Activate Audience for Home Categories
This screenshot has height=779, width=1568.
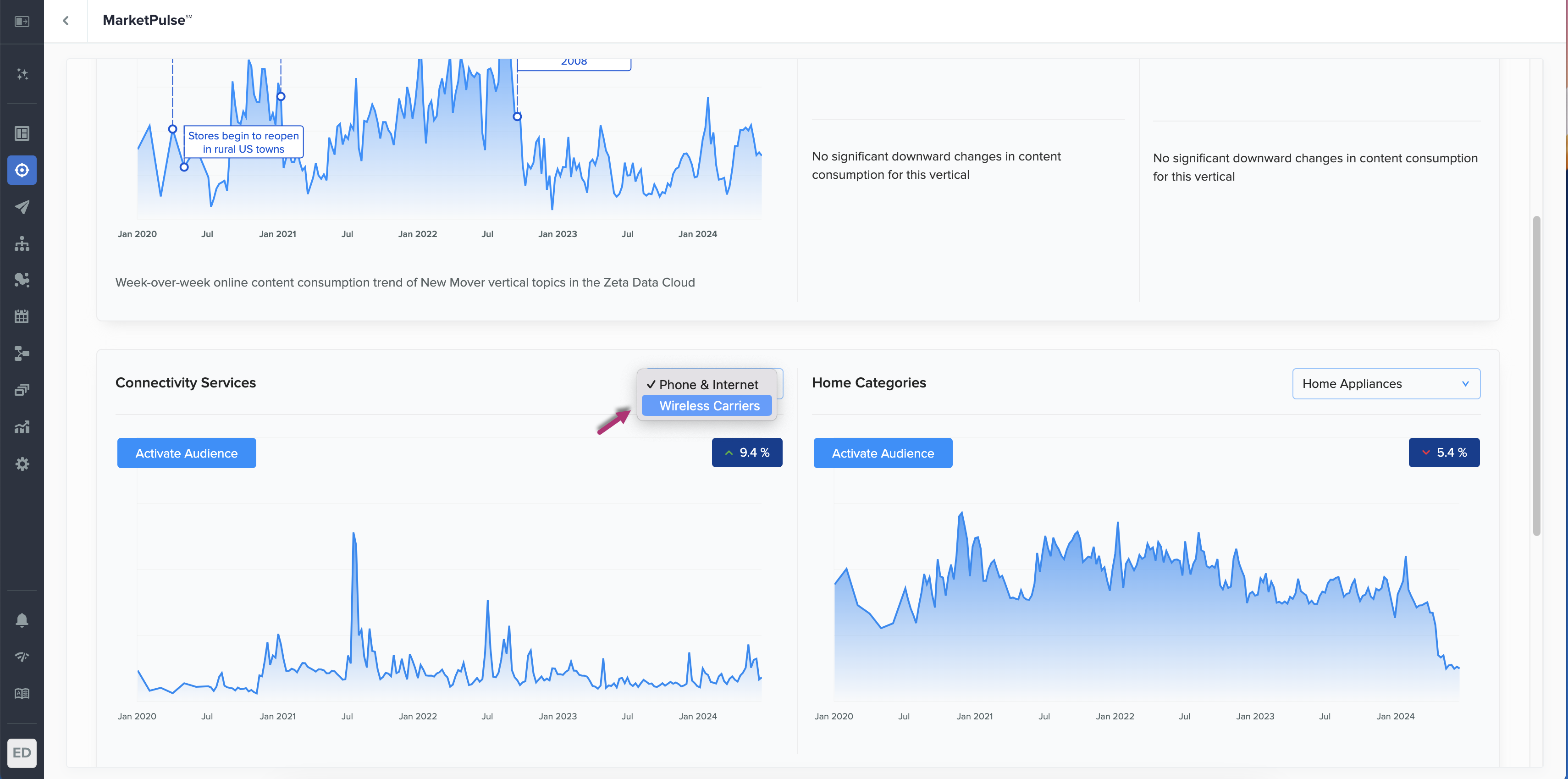click(883, 453)
